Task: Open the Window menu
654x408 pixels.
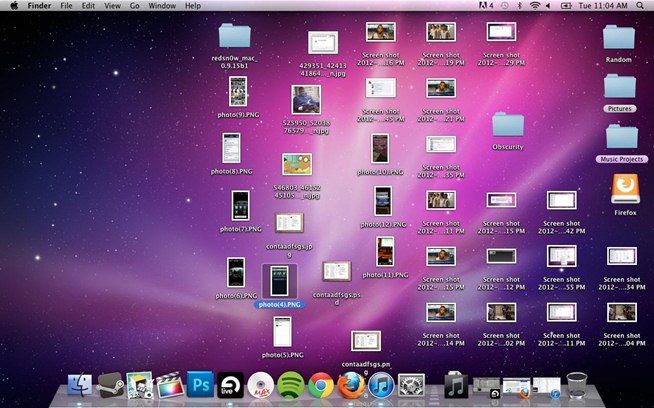Action: (162, 6)
